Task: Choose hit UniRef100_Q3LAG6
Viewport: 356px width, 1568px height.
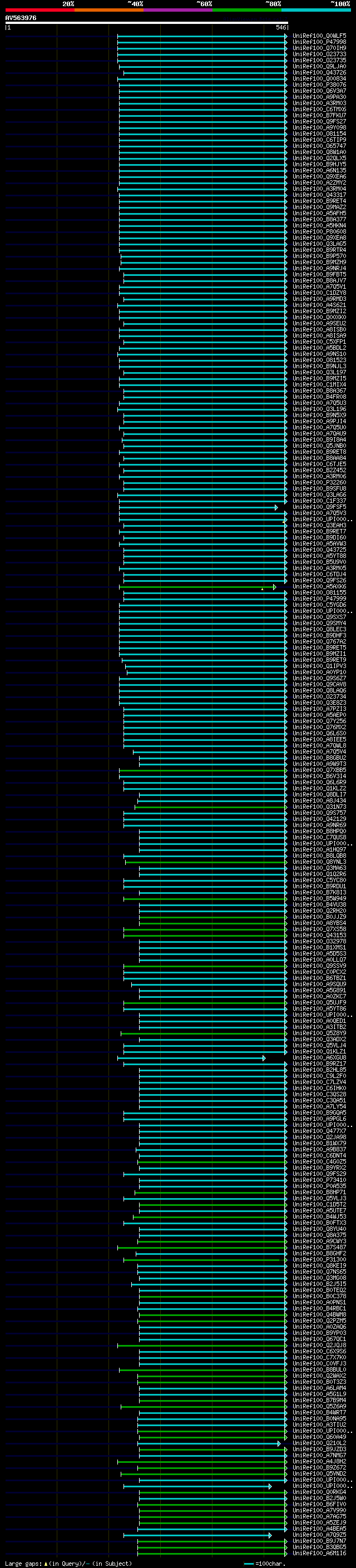Action: pyautogui.click(x=319, y=495)
